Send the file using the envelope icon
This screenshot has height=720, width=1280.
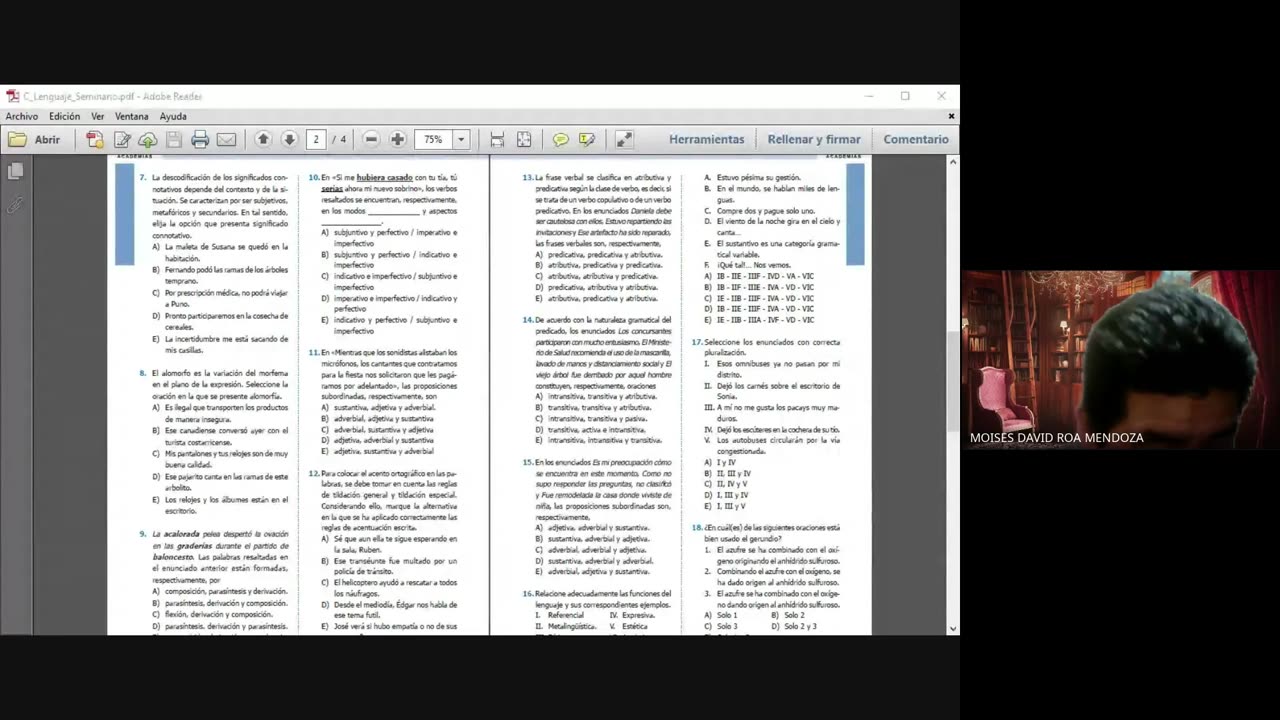(x=226, y=140)
